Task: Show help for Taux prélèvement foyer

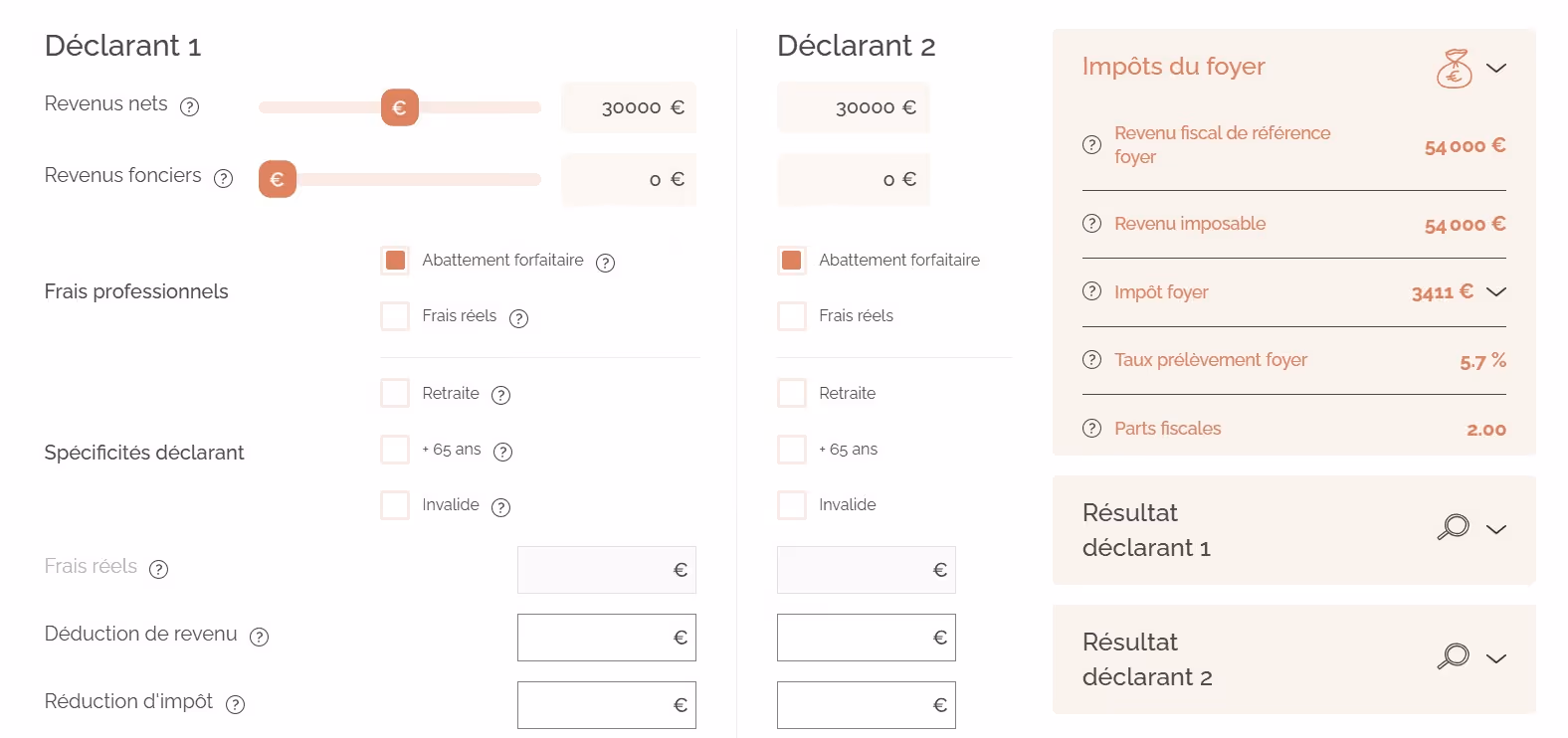Action: coord(1091,359)
